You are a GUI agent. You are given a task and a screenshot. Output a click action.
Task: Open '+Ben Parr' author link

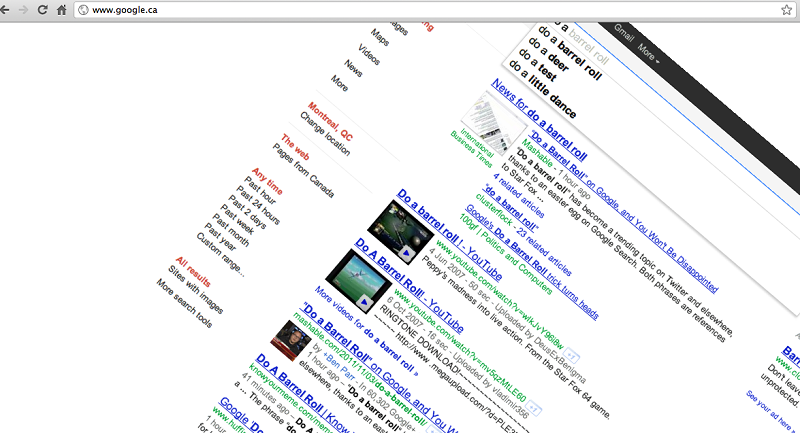(339, 367)
